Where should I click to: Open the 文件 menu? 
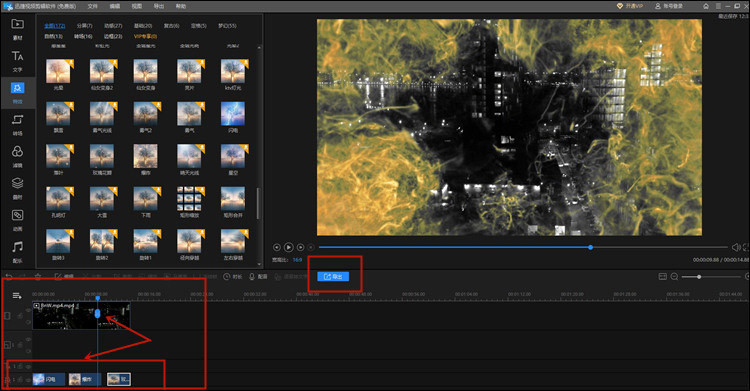coord(93,6)
